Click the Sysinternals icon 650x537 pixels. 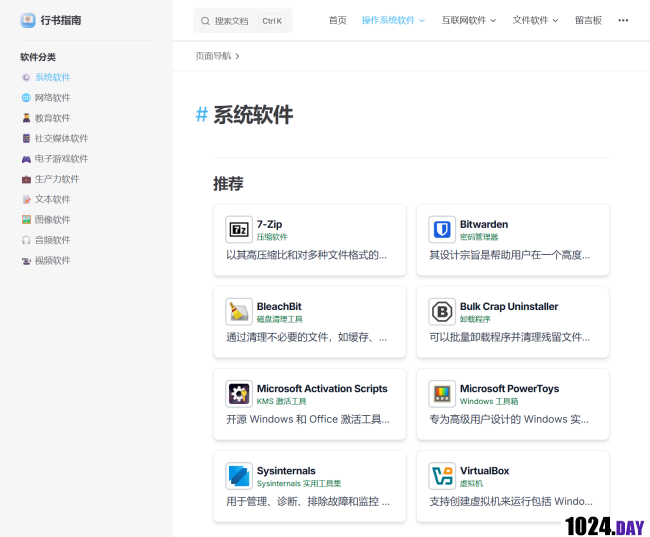[239, 476]
